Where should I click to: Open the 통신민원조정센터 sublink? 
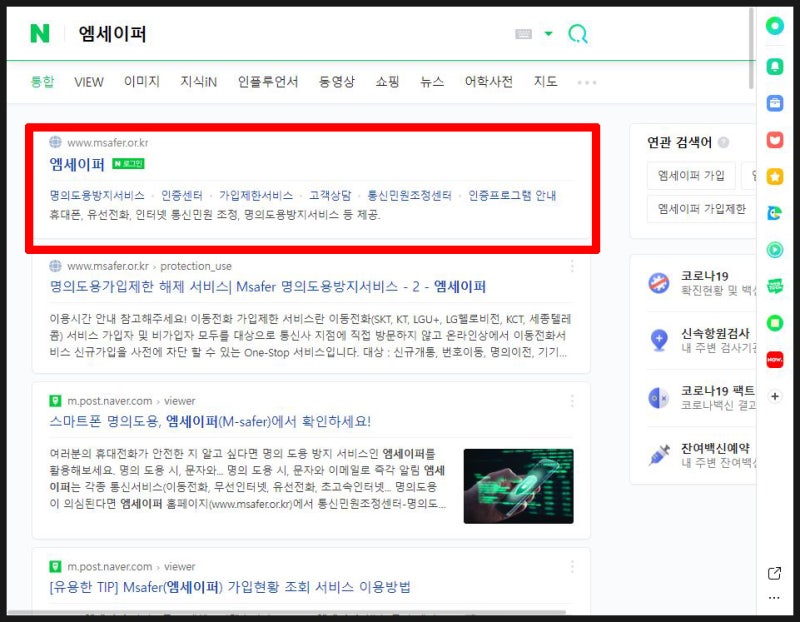(410, 195)
